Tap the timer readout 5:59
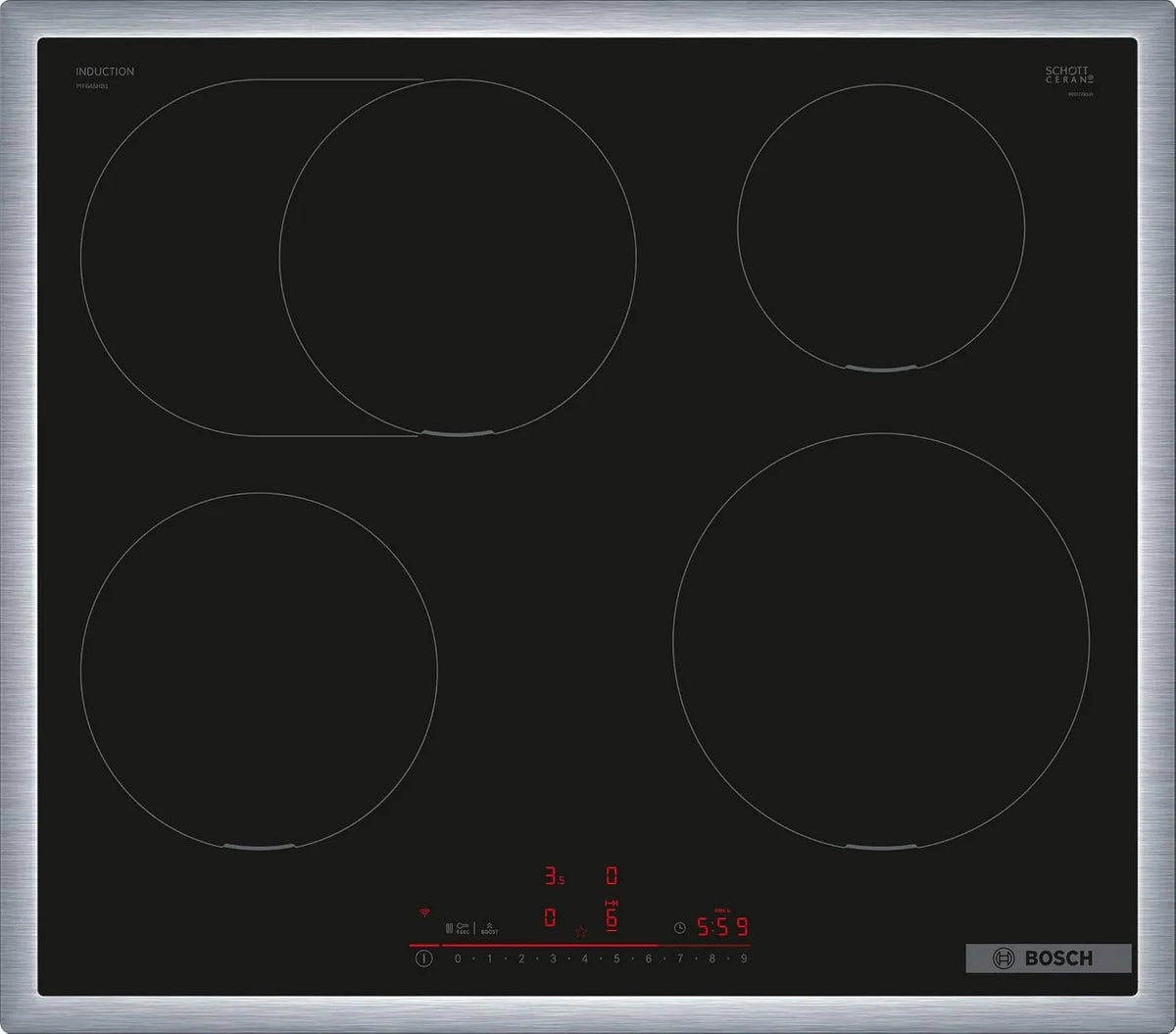This screenshot has width=1176, height=1034. coord(722,926)
